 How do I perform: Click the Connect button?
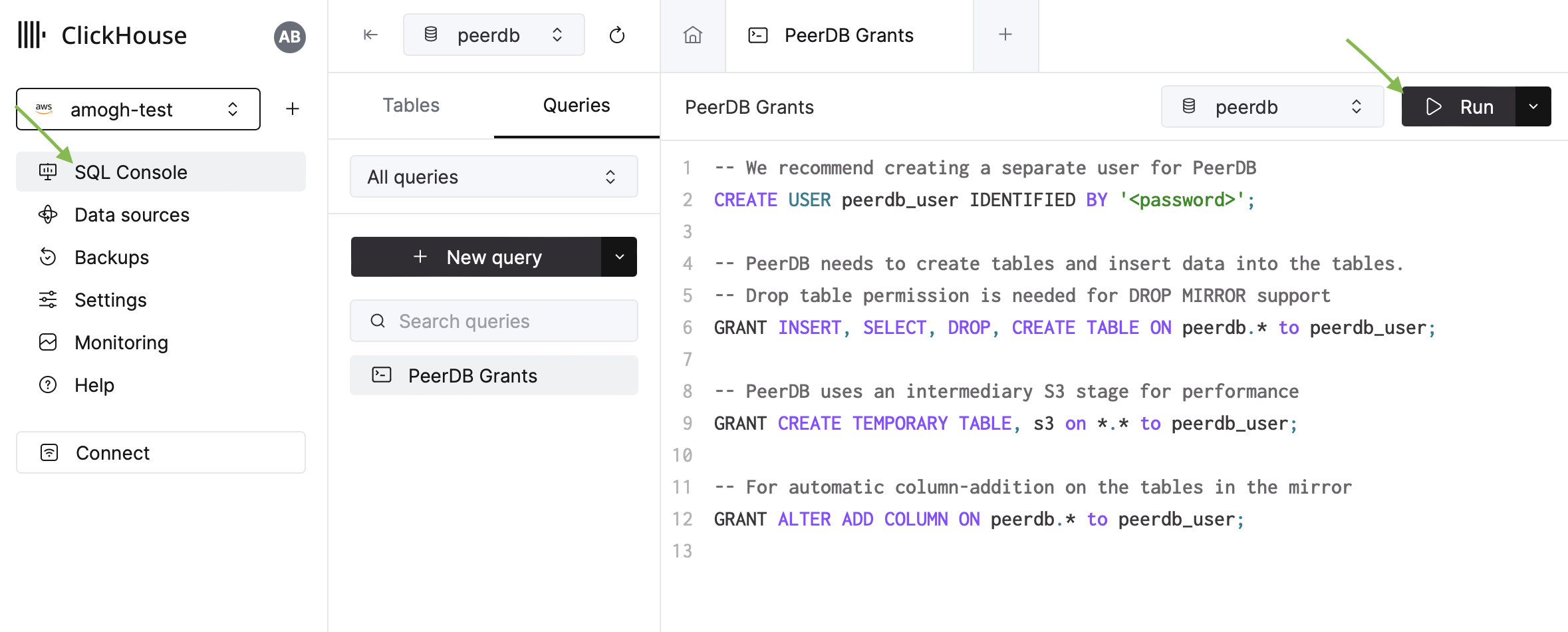[161, 452]
